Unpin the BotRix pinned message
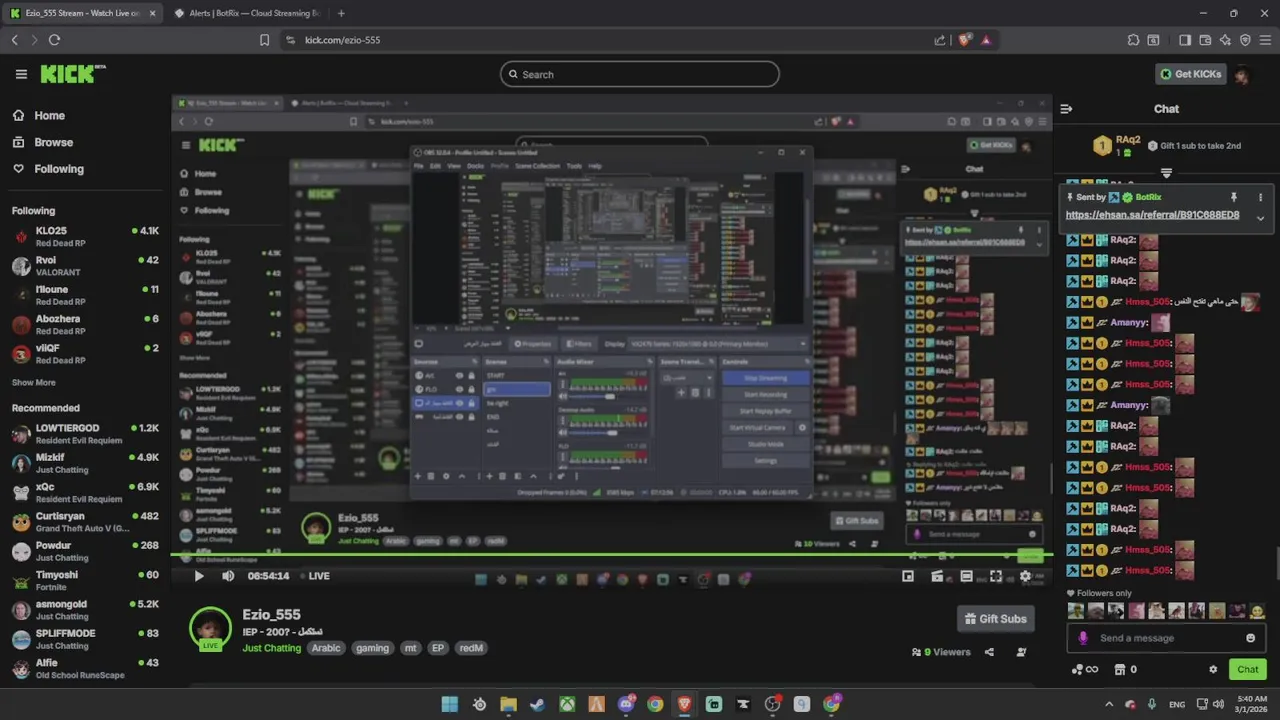The image size is (1280, 720). (1233, 198)
